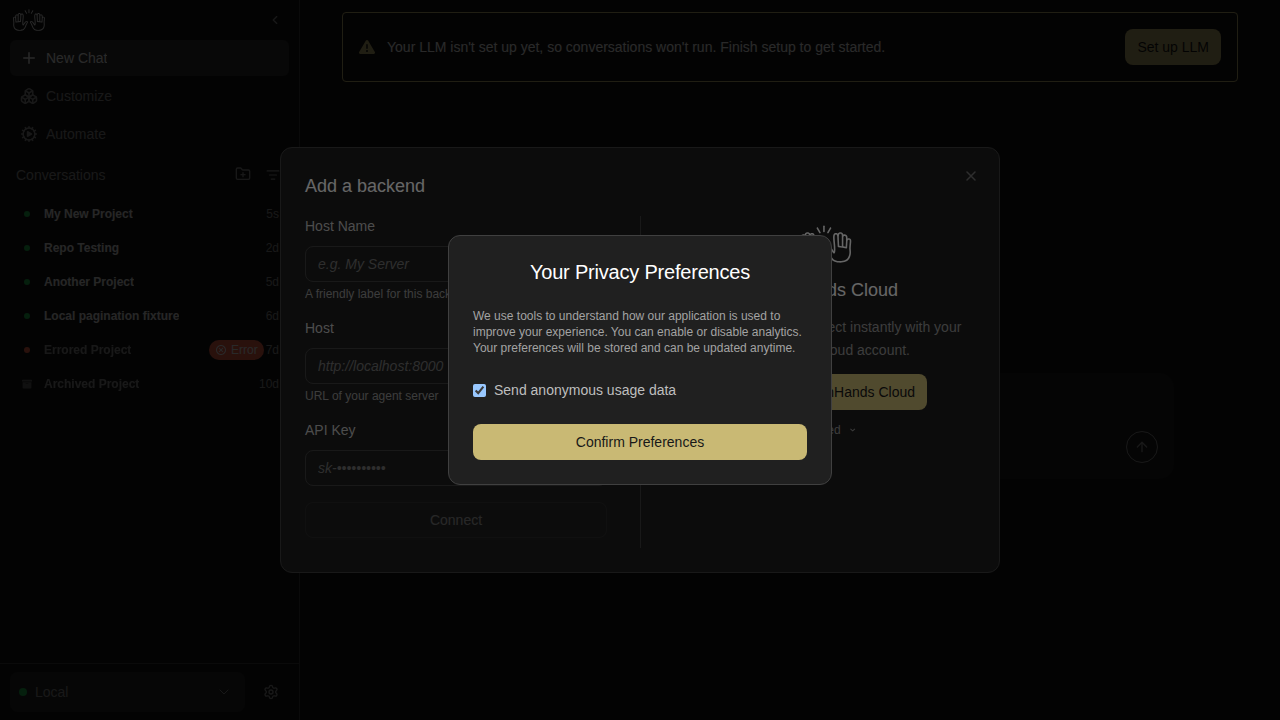Click the Host Name input field
This screenshot has height=720, width=1280.
tap(378, 264)
